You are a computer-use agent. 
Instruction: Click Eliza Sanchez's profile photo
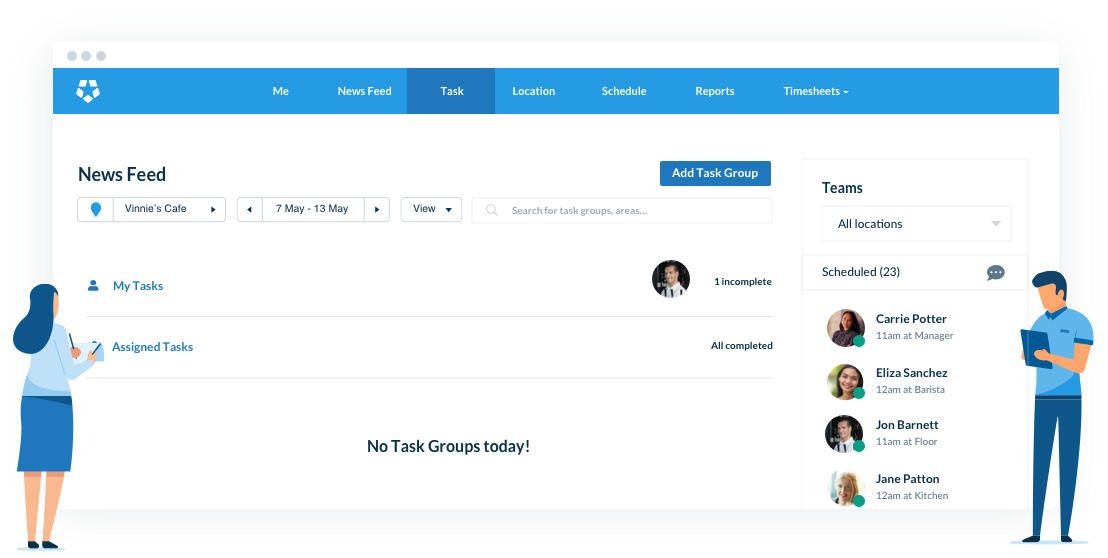(x=845, y=381)
